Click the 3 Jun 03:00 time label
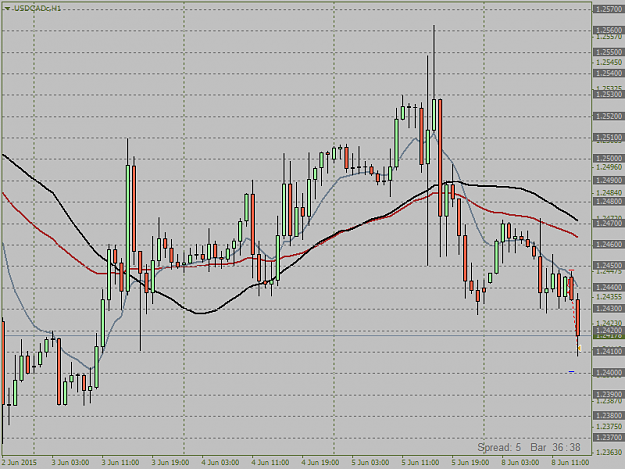Screen dimensions: 625x469 pyautogui.click(x=70, y=462)
